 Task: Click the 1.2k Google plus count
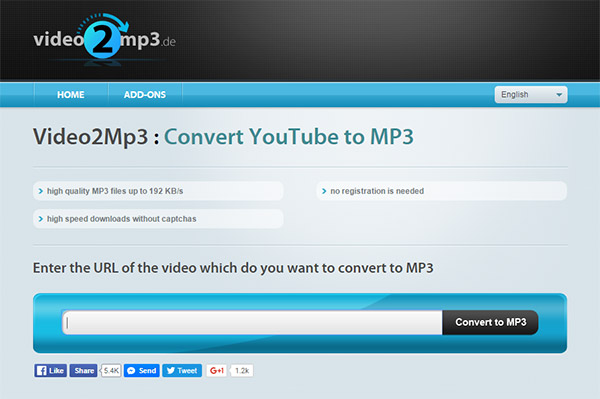coord(242,370)
